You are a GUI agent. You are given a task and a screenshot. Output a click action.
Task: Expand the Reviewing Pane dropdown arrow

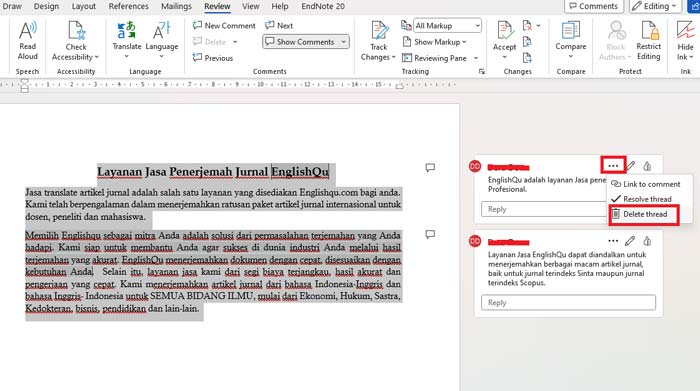[476, 58]
